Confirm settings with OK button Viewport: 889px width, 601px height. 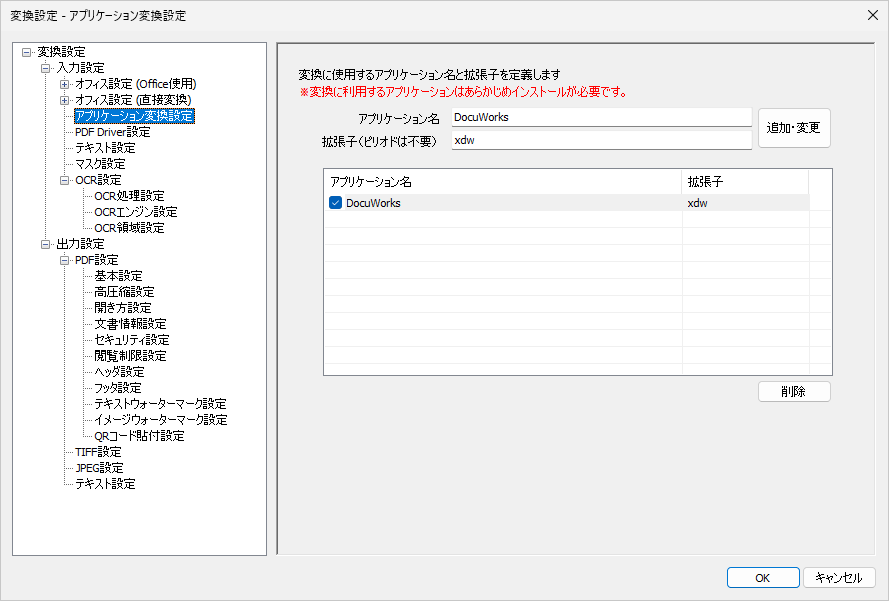click(762, 578)
